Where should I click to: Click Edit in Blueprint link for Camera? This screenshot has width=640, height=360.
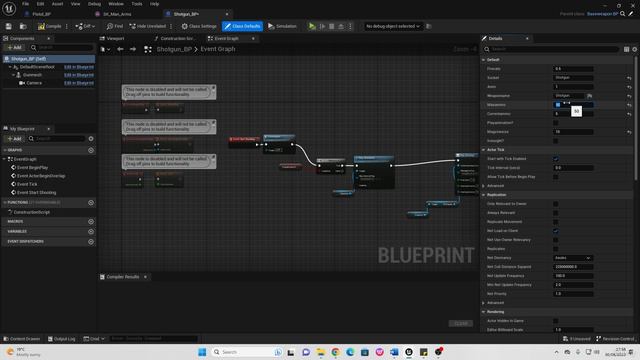[x=79, y=83]
